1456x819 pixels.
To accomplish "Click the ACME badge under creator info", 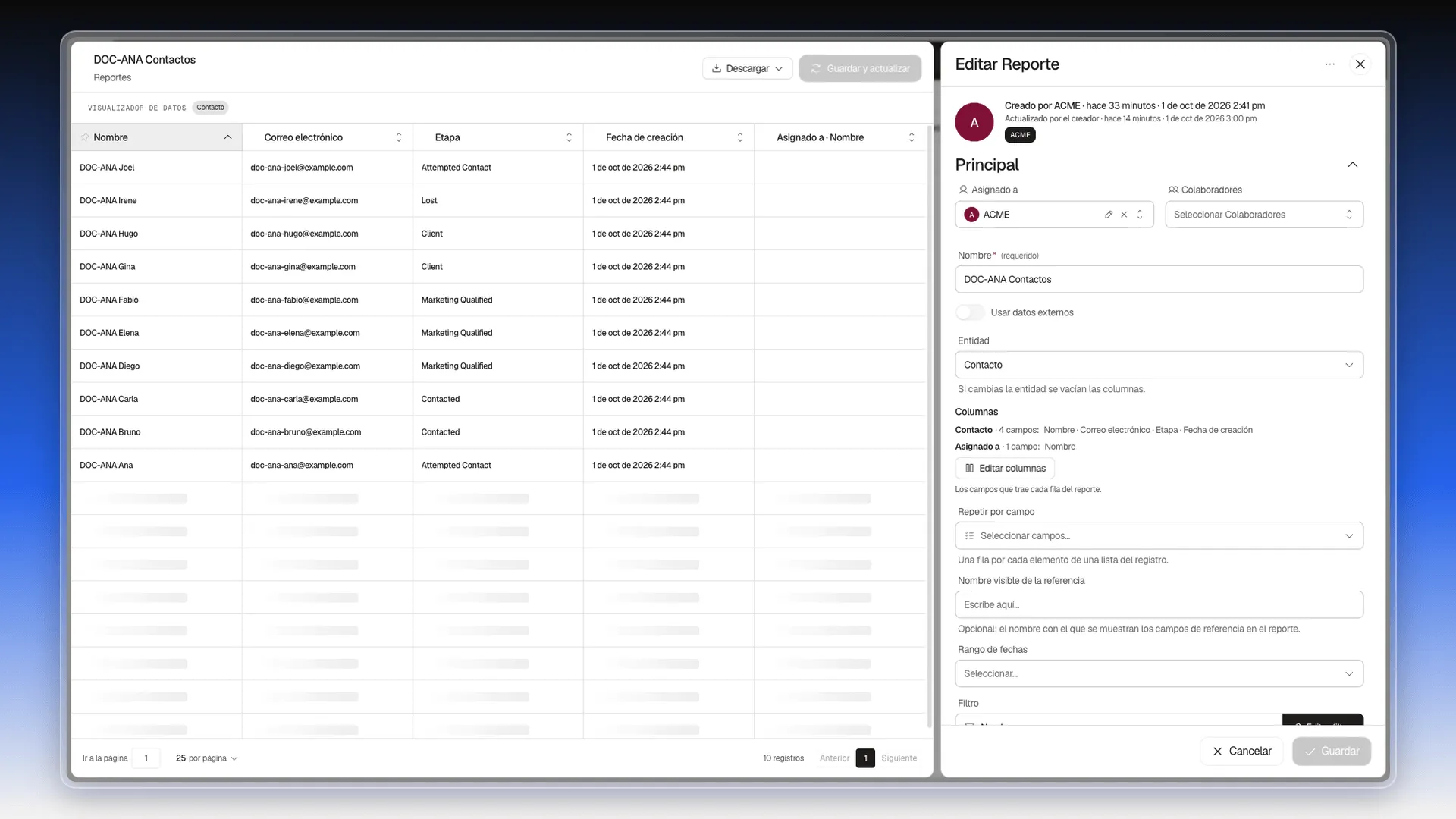I will tap(1020, 135).
